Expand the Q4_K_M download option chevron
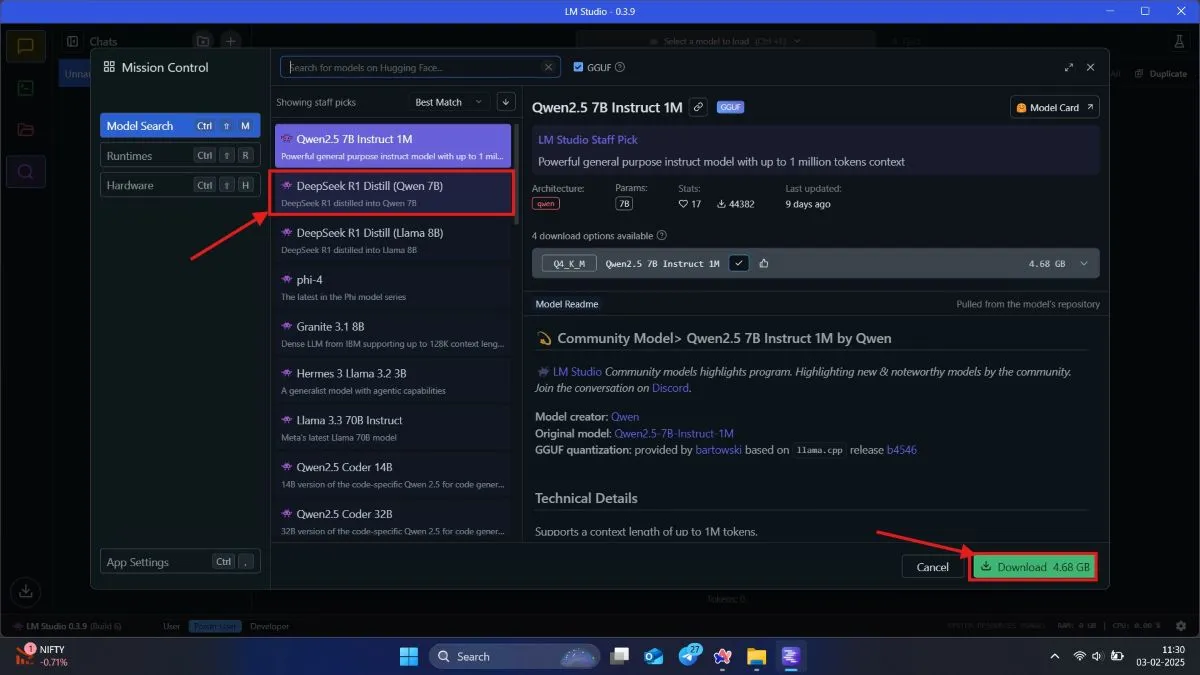 click(x=1084, y=263)
